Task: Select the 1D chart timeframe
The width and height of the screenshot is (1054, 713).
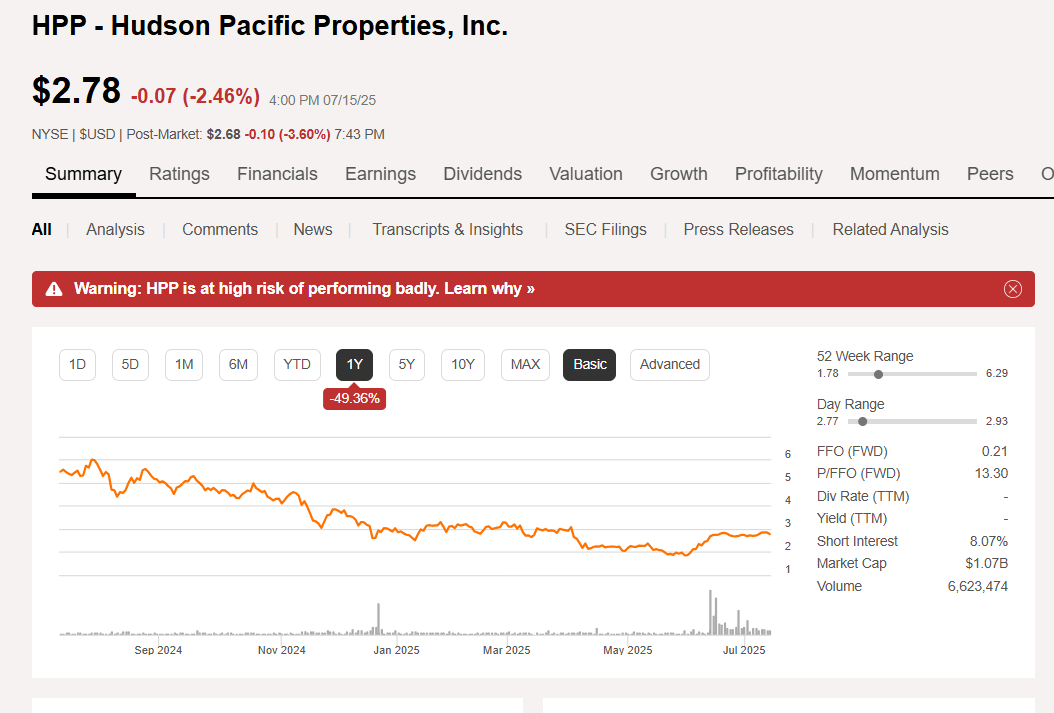Action: tap(77, 364)
